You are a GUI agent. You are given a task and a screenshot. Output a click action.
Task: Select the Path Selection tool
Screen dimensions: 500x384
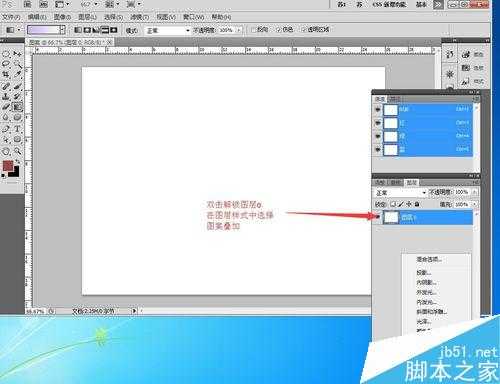pyautogui.click(x=6, y=140)
